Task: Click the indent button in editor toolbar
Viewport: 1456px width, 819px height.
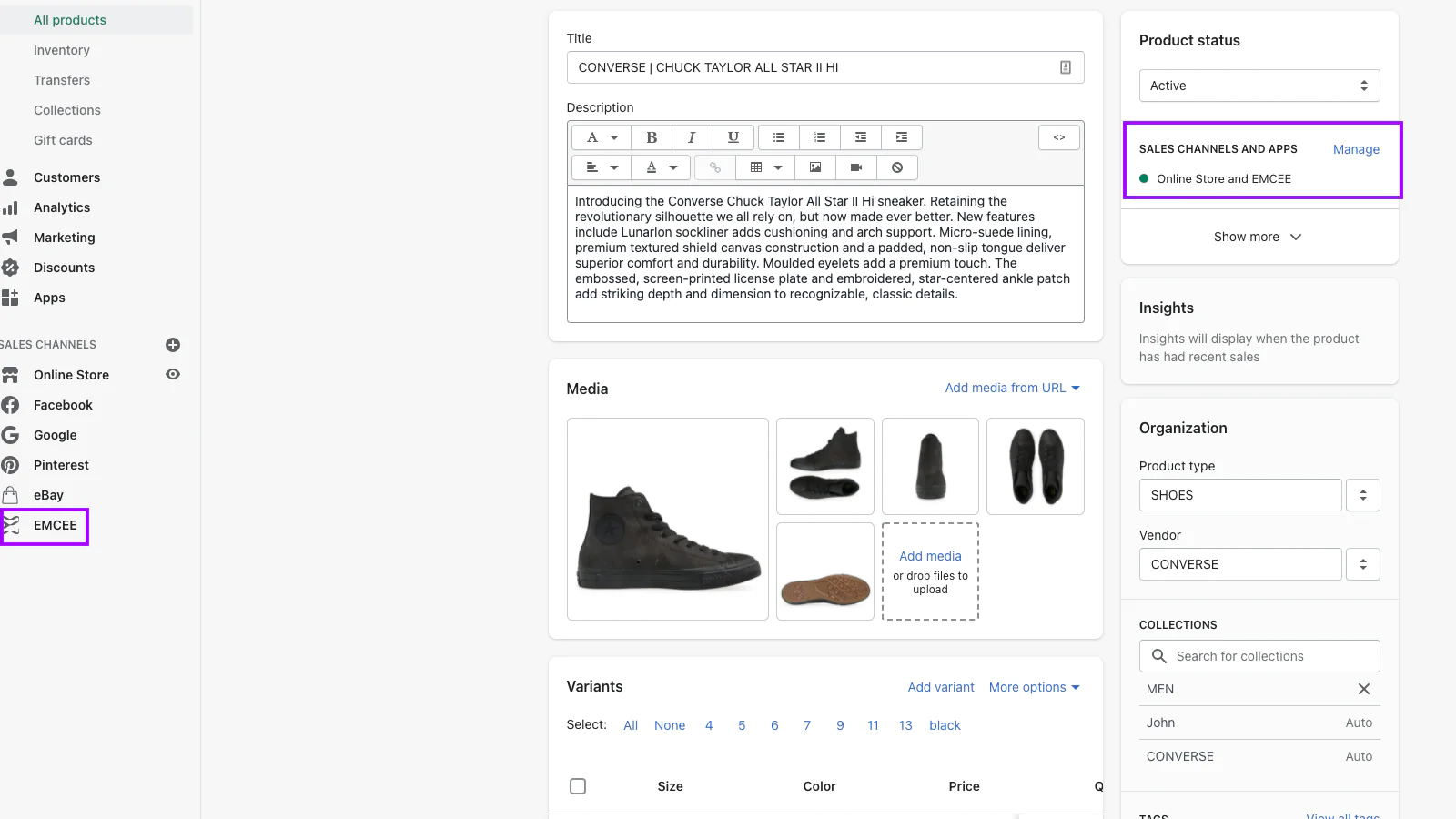Action: click(x=902, y=137)
